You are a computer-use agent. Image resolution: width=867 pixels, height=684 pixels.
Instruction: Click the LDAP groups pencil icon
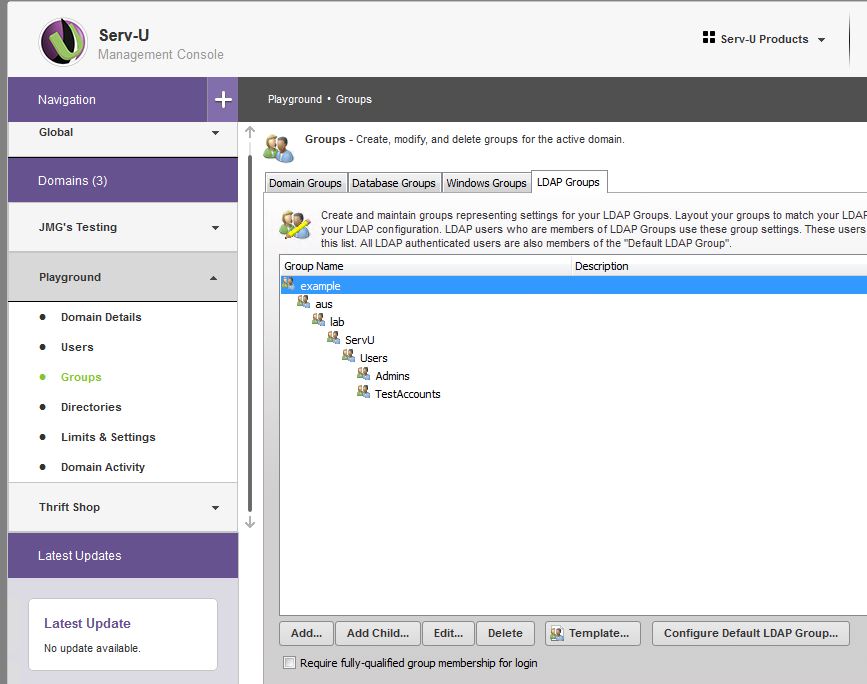click(x=294, y=224)
